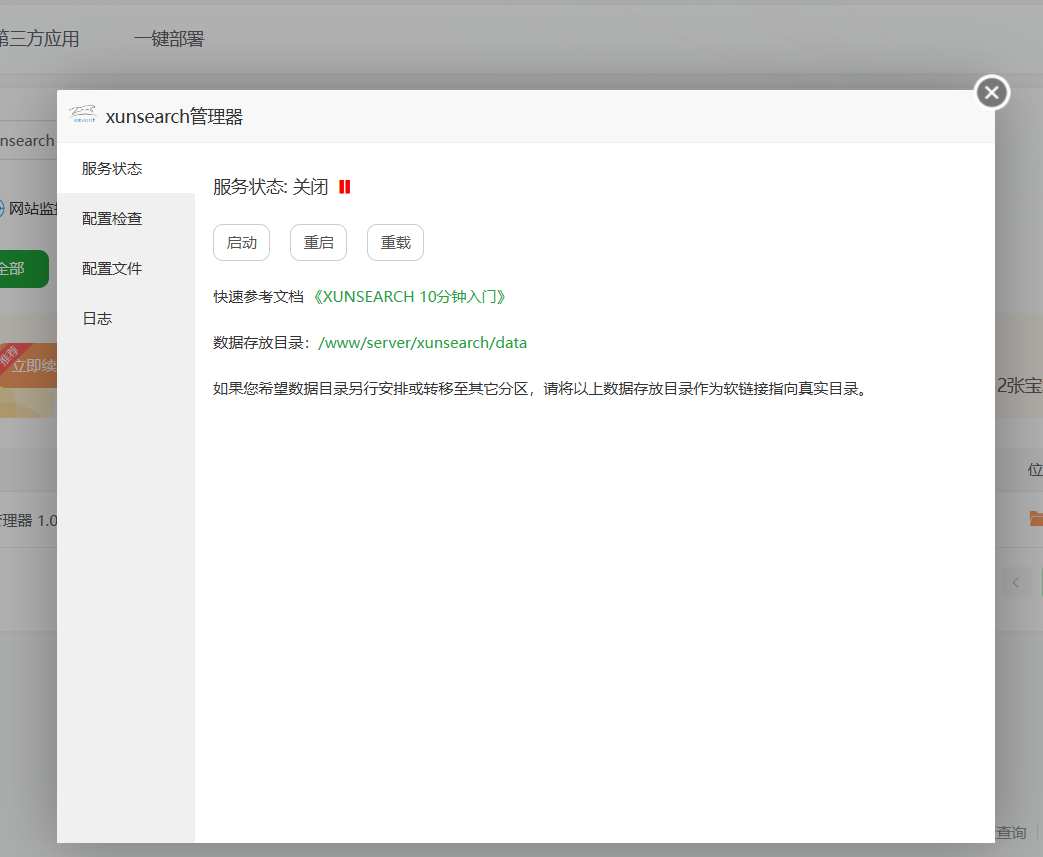Click the /www/server/xunsearch/data path link

point(422,342)
